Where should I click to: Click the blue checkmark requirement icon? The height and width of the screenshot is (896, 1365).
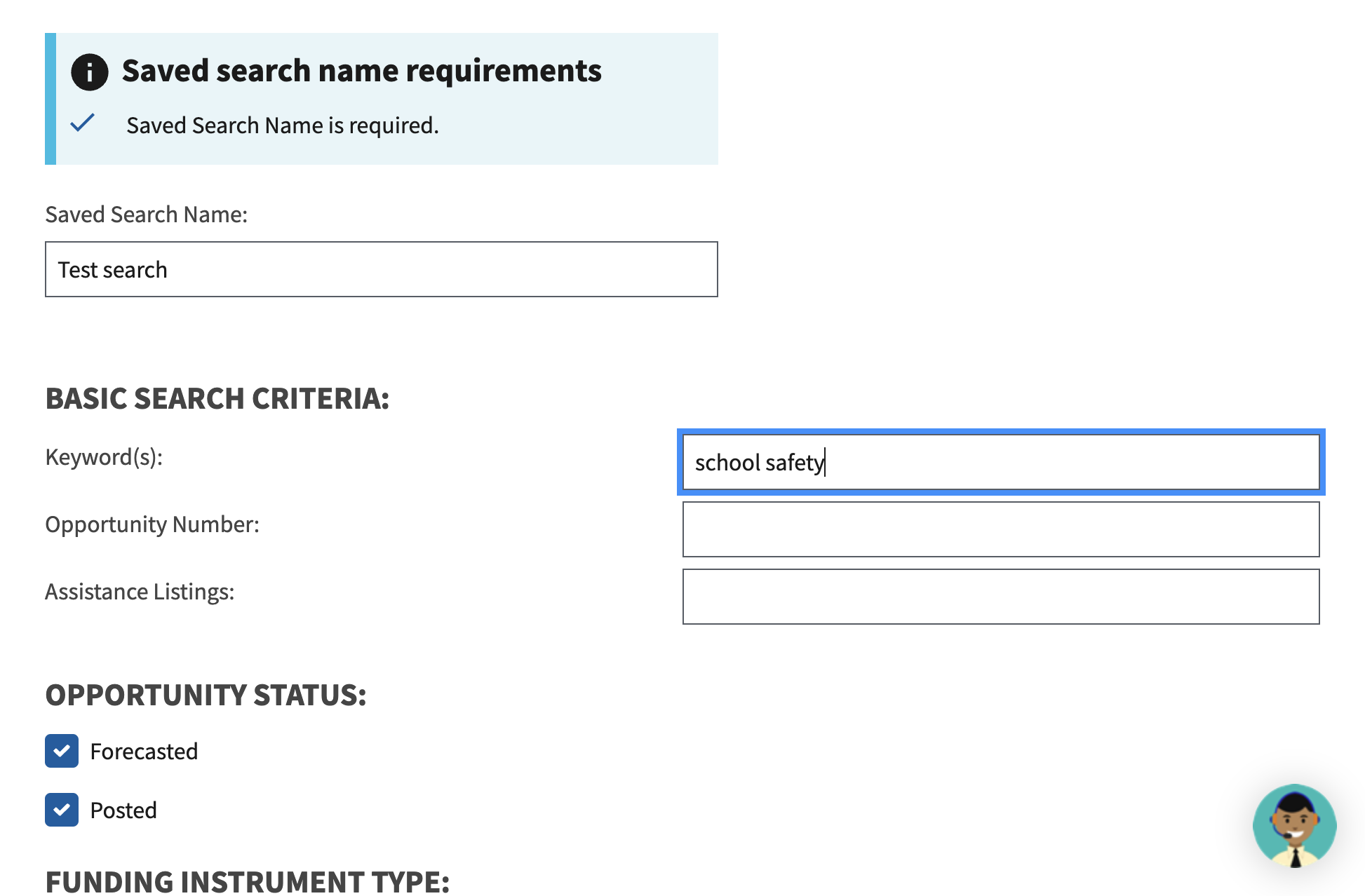[83, 123]
